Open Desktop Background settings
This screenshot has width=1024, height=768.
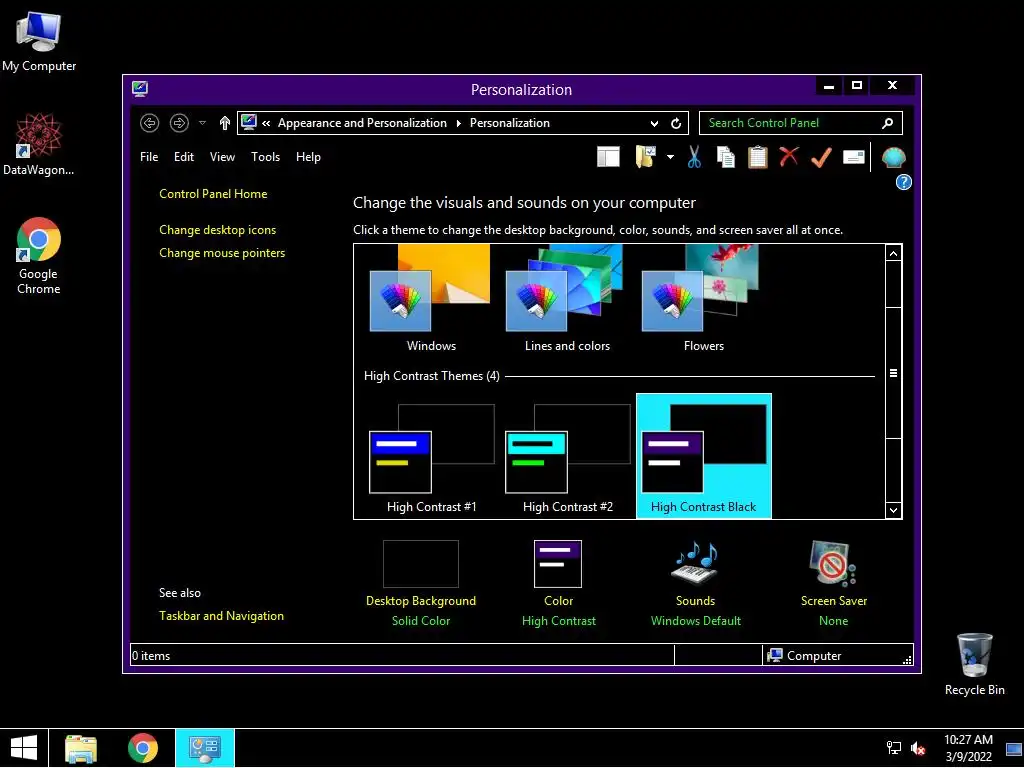pyautogui.click(x=421, y=583)
